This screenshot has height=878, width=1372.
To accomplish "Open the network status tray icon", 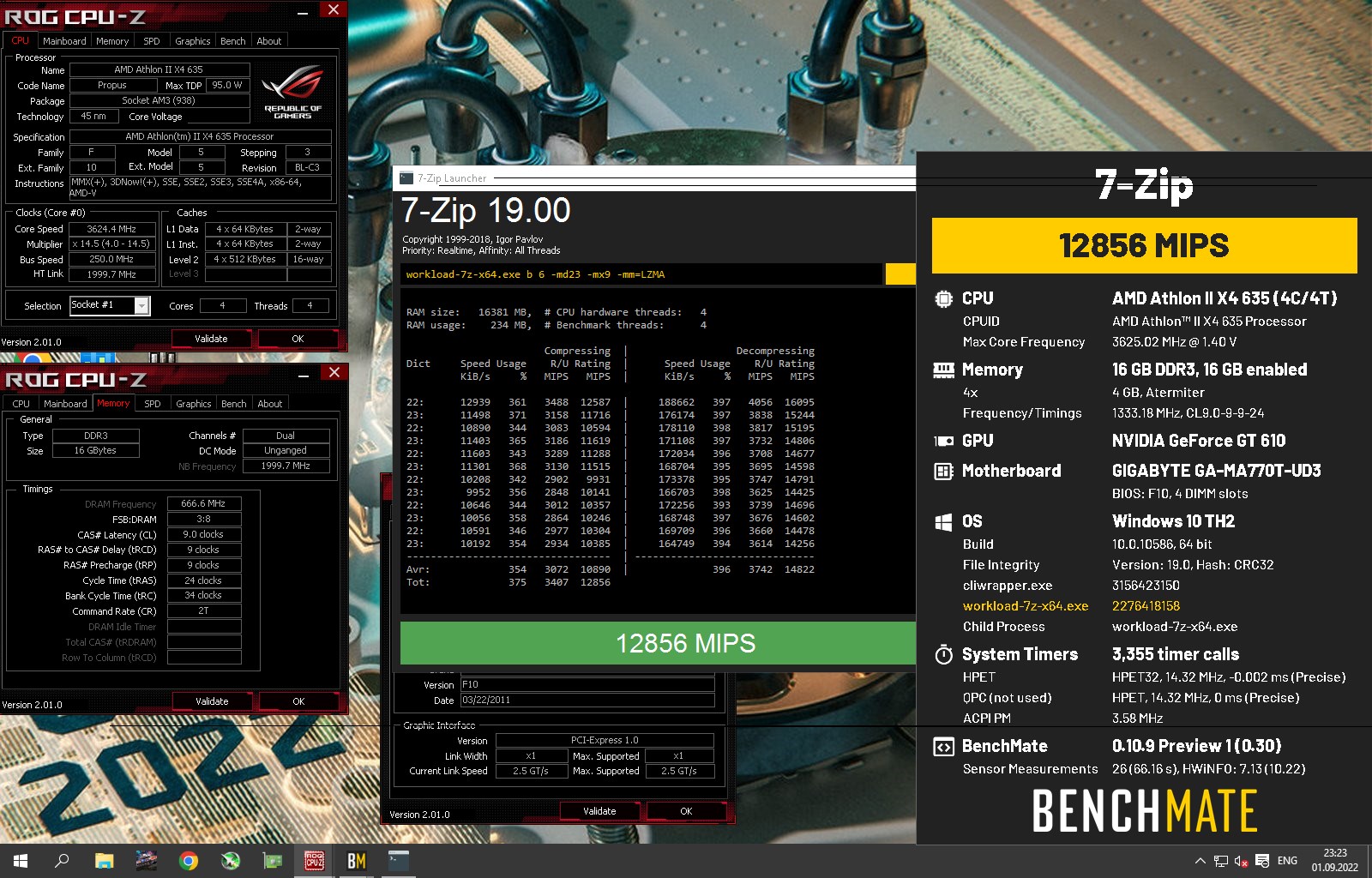I will pos(1221,861).
